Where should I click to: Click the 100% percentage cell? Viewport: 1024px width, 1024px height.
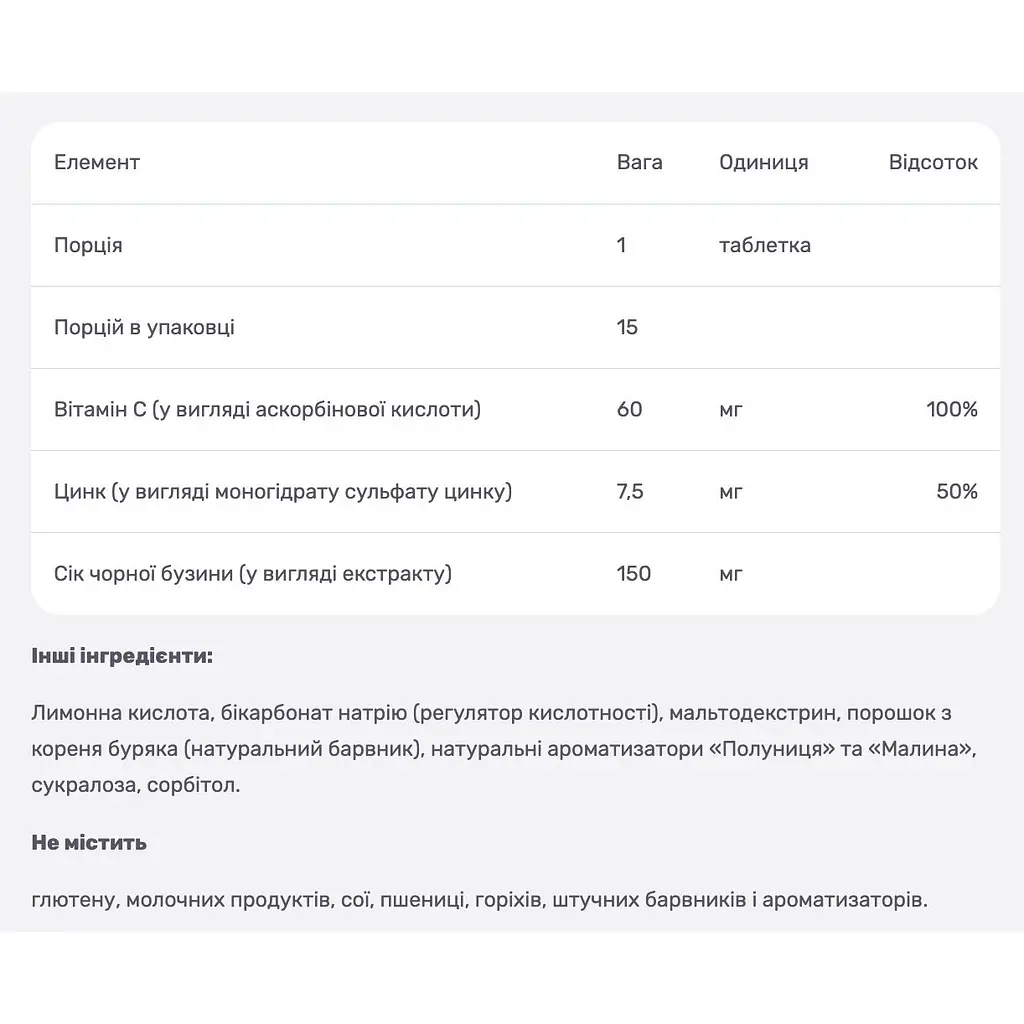[952, 409]
